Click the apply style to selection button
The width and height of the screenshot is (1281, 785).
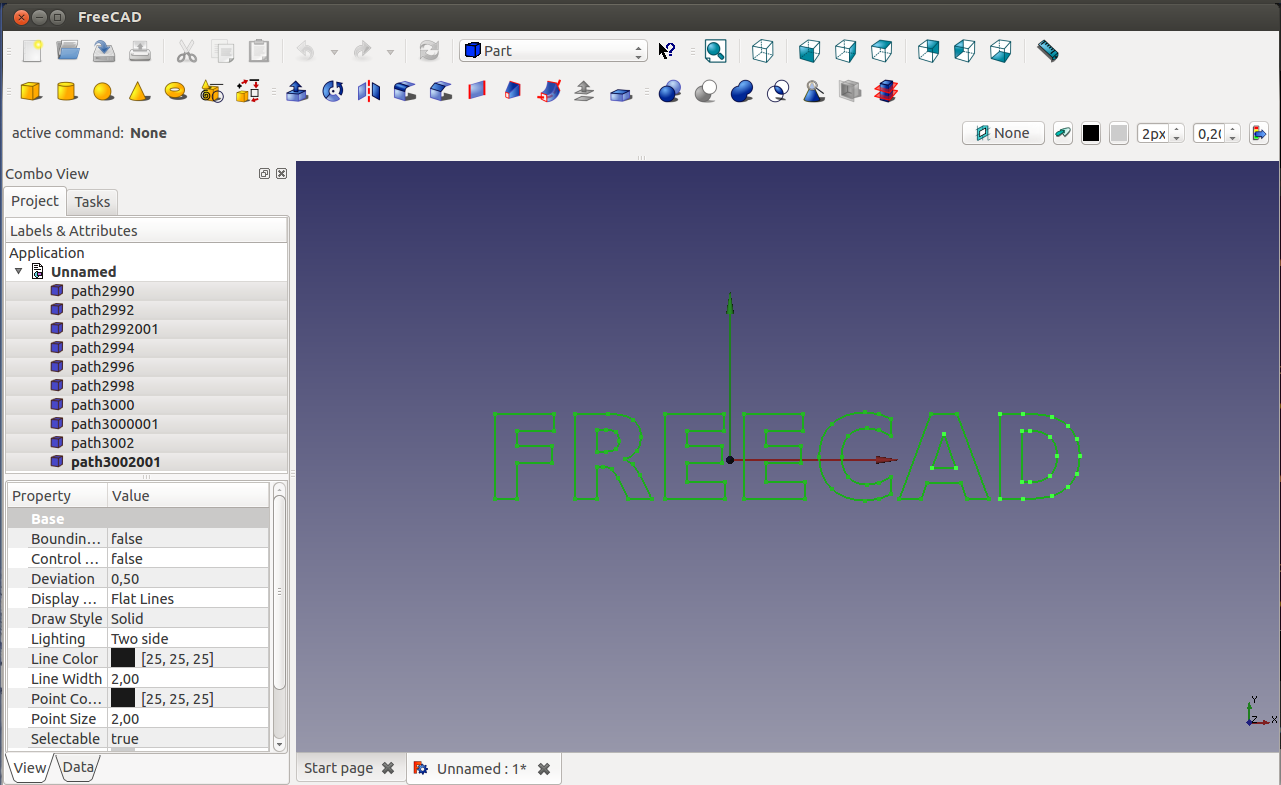1258,133
